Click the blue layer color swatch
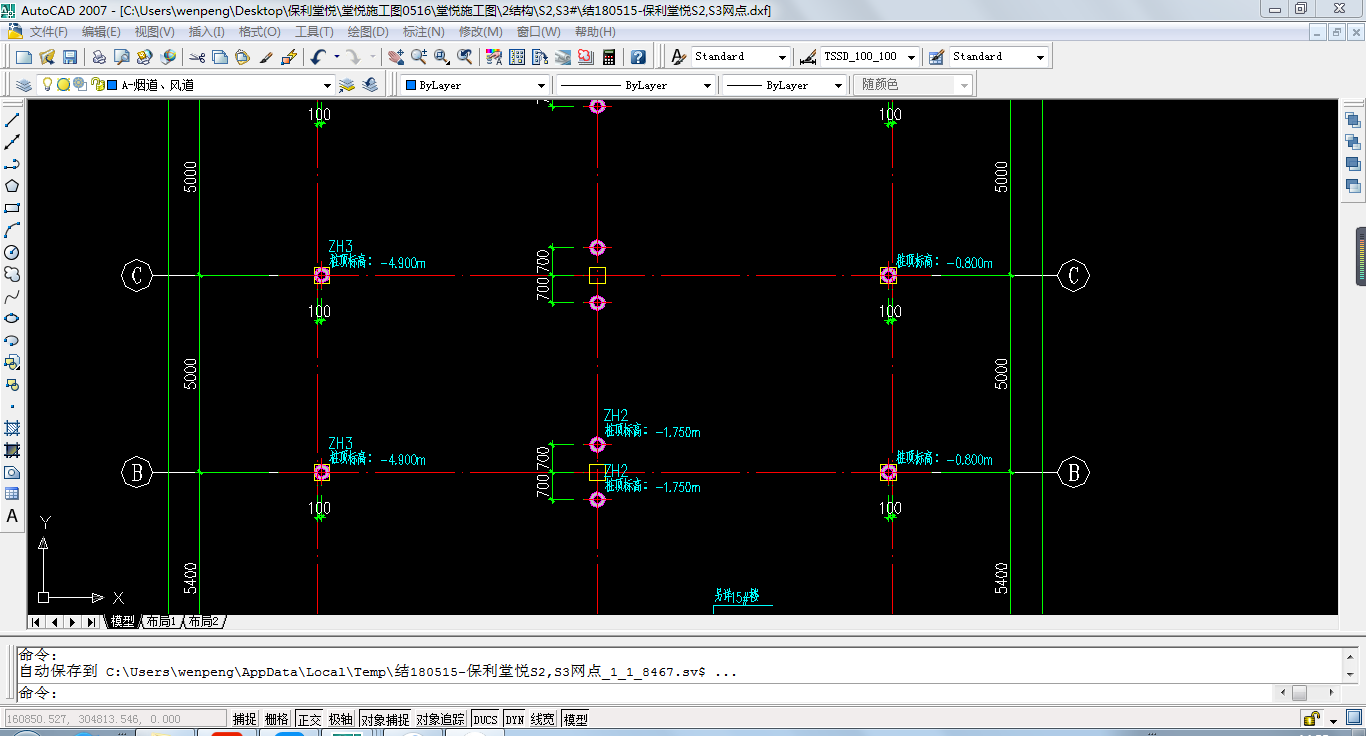Viewport: 1366px width, 736px height. [112, 85]
